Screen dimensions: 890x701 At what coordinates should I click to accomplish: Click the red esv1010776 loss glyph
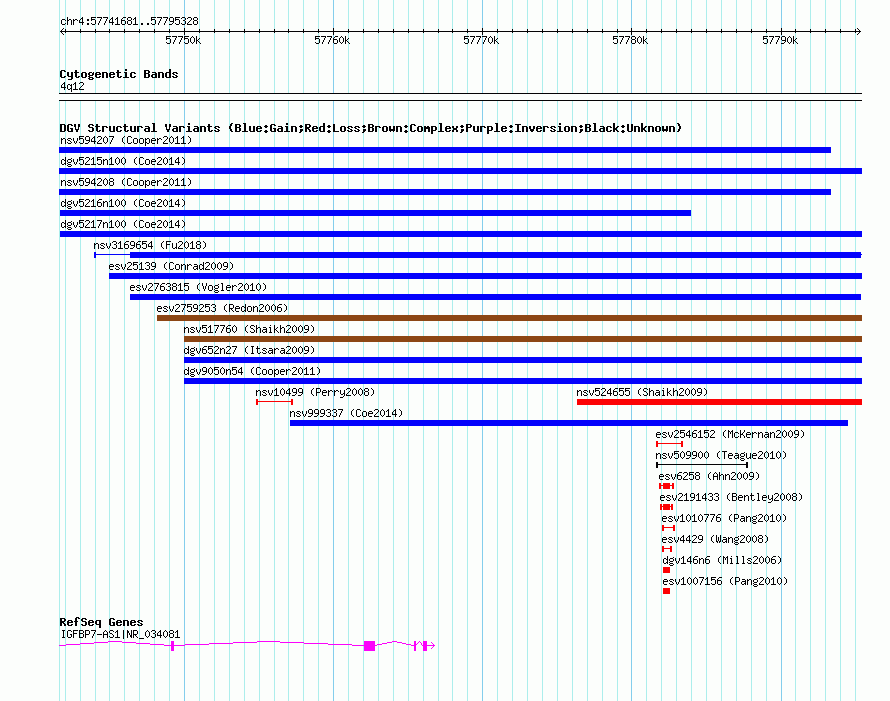(x=669, y=528)
